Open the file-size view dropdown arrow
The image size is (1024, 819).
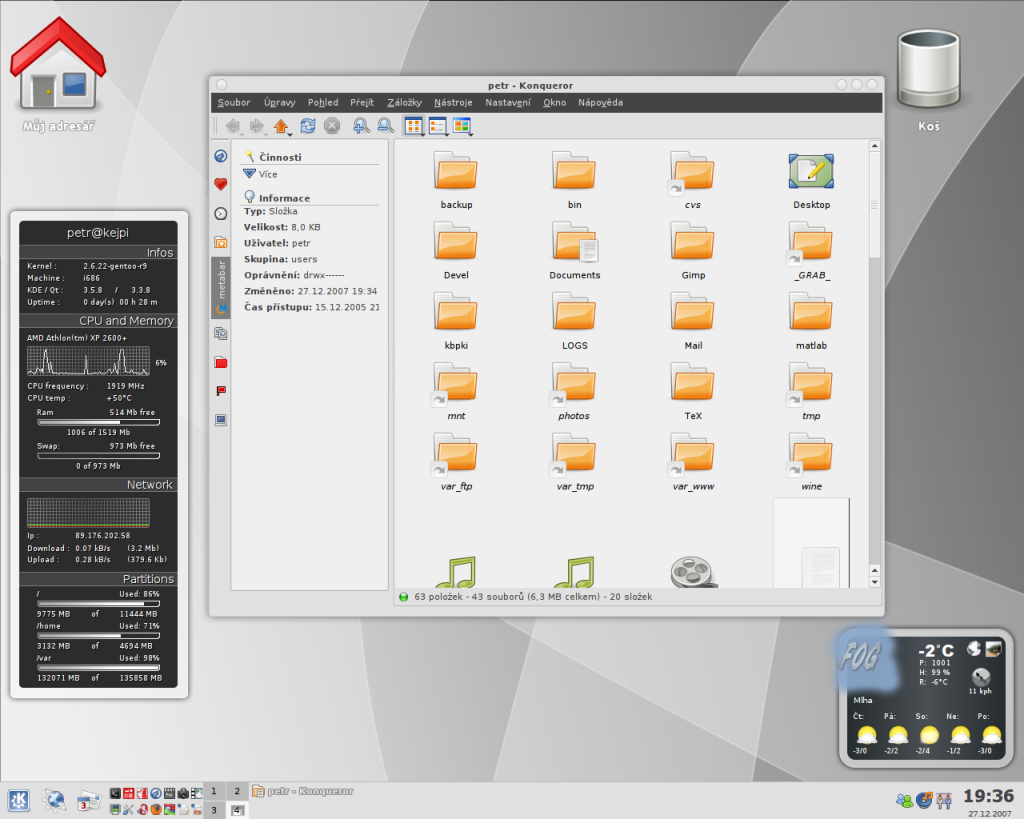471,134
